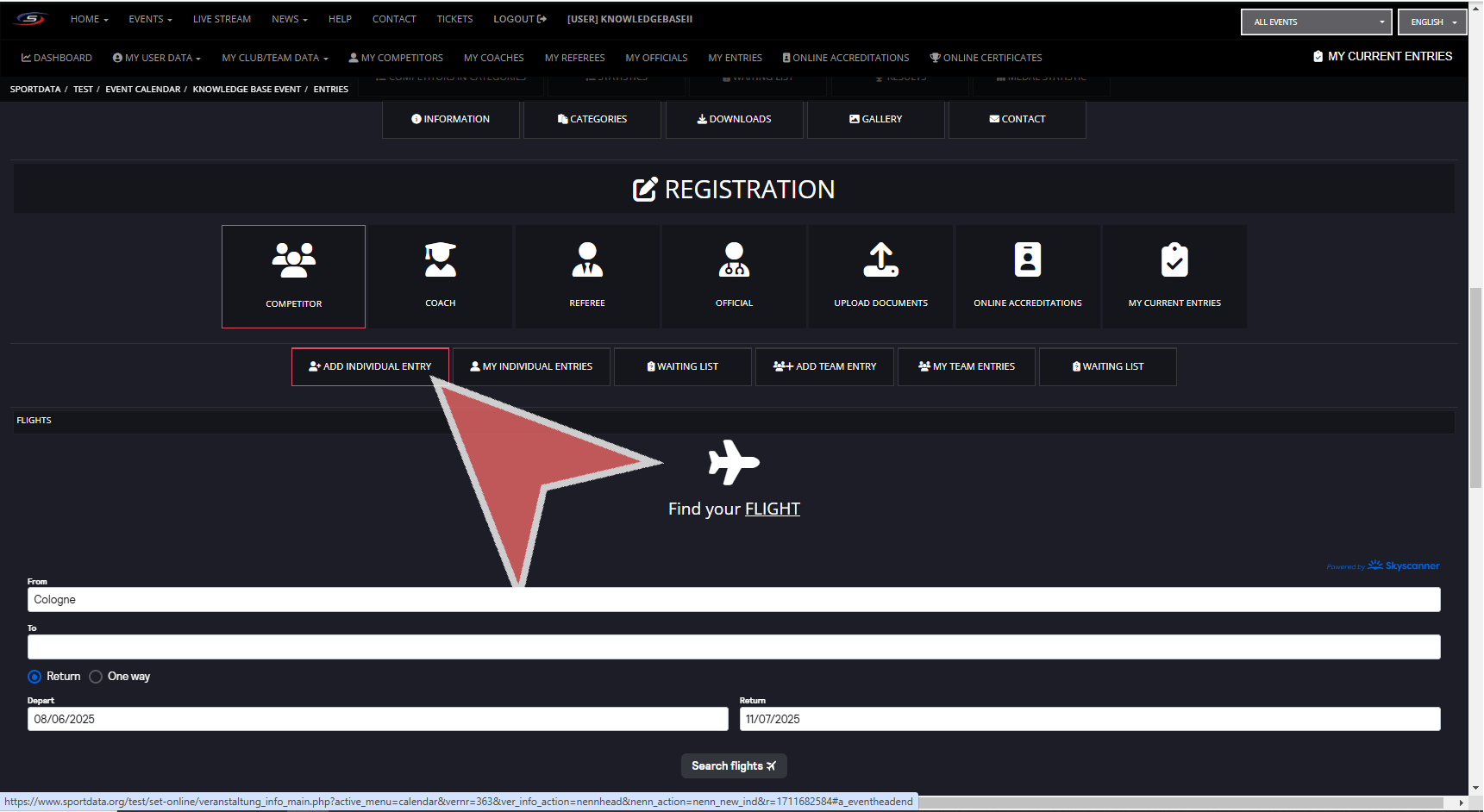This screenshot has width=1484, height=812.
Task: Switch to the Downloads tab
Action: point(734,119)
